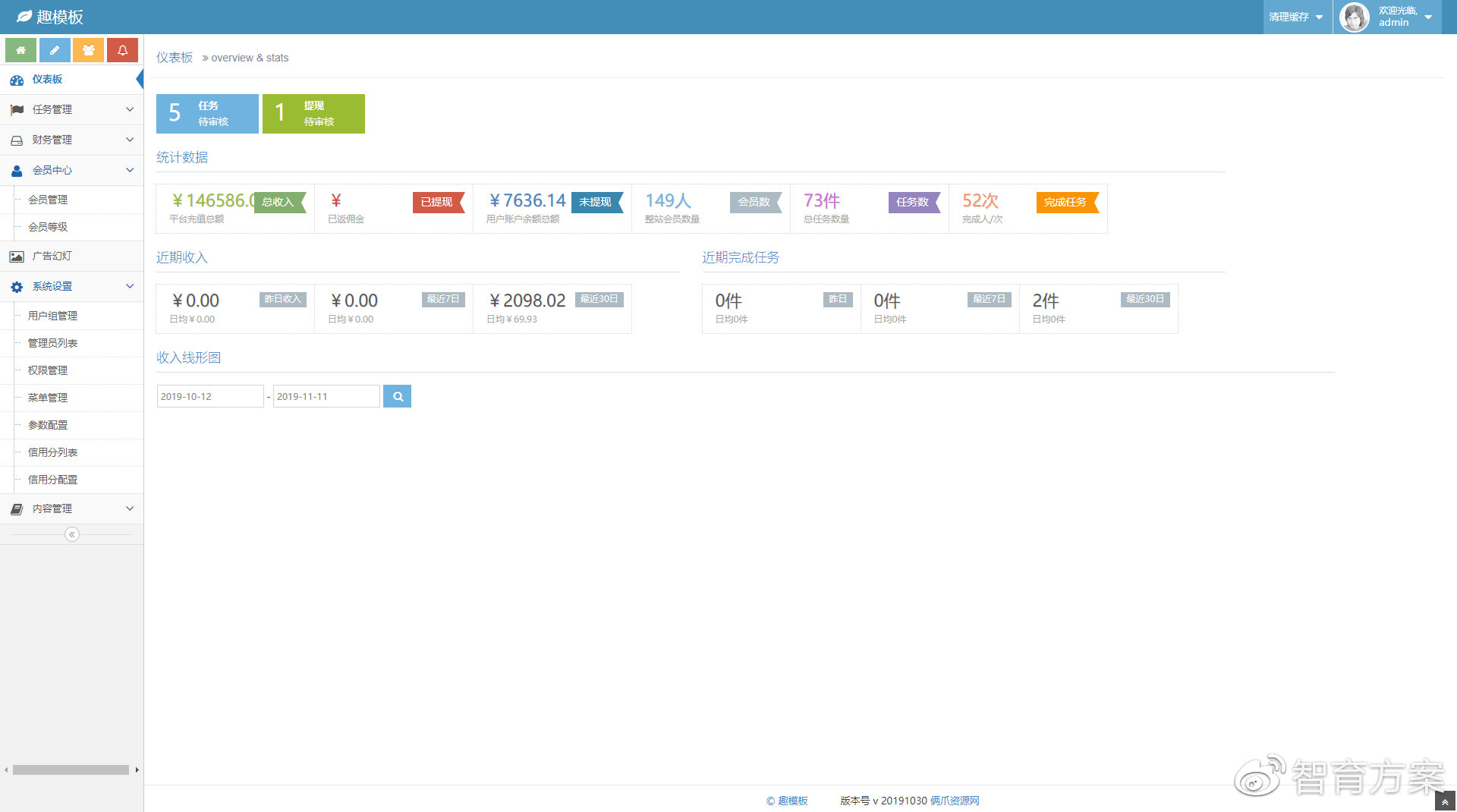Expand the 财务管理 sidebar menu
The image size is (1457, 812).
click(x=71, y=140)
